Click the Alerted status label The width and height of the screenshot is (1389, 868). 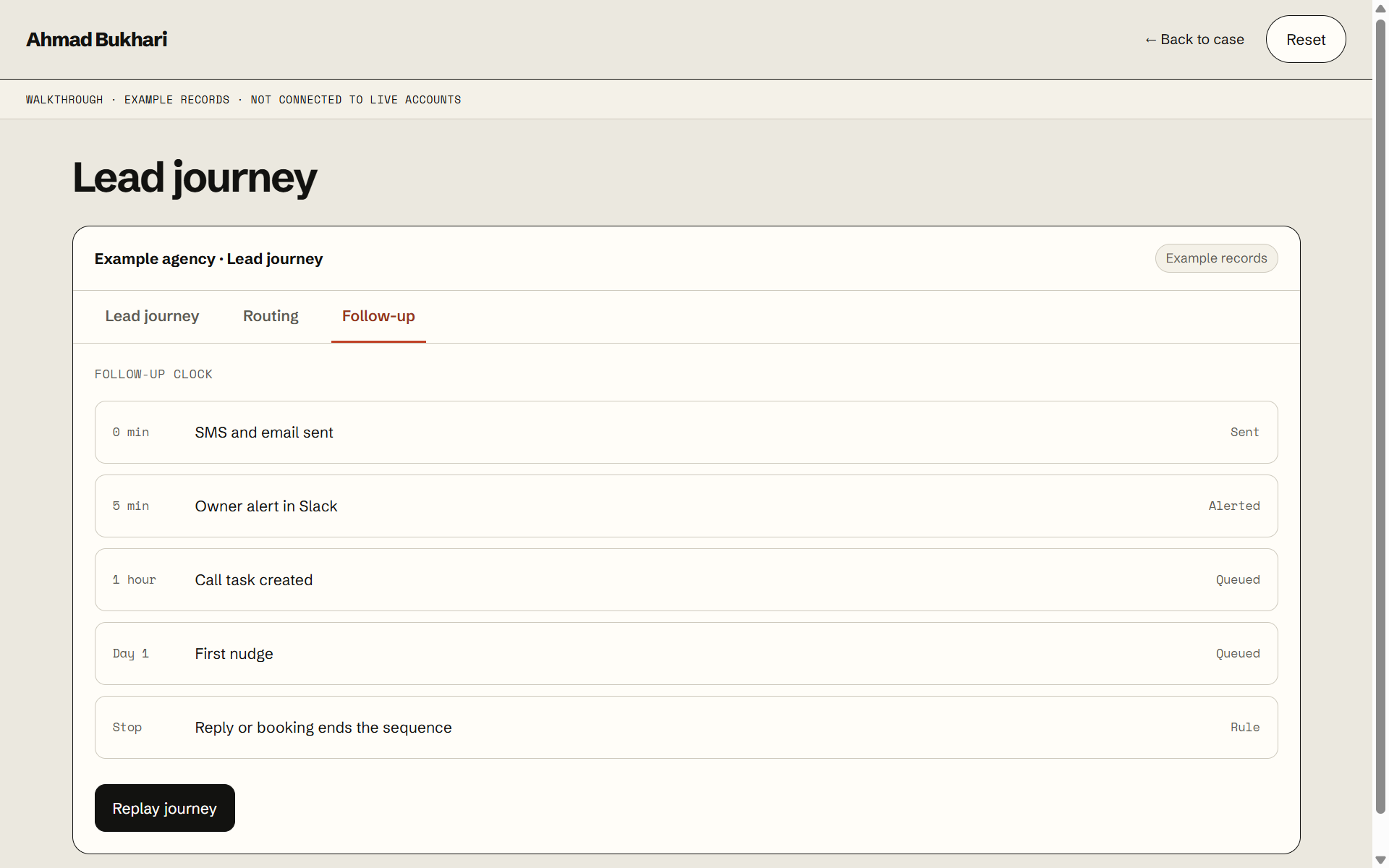1234,506
